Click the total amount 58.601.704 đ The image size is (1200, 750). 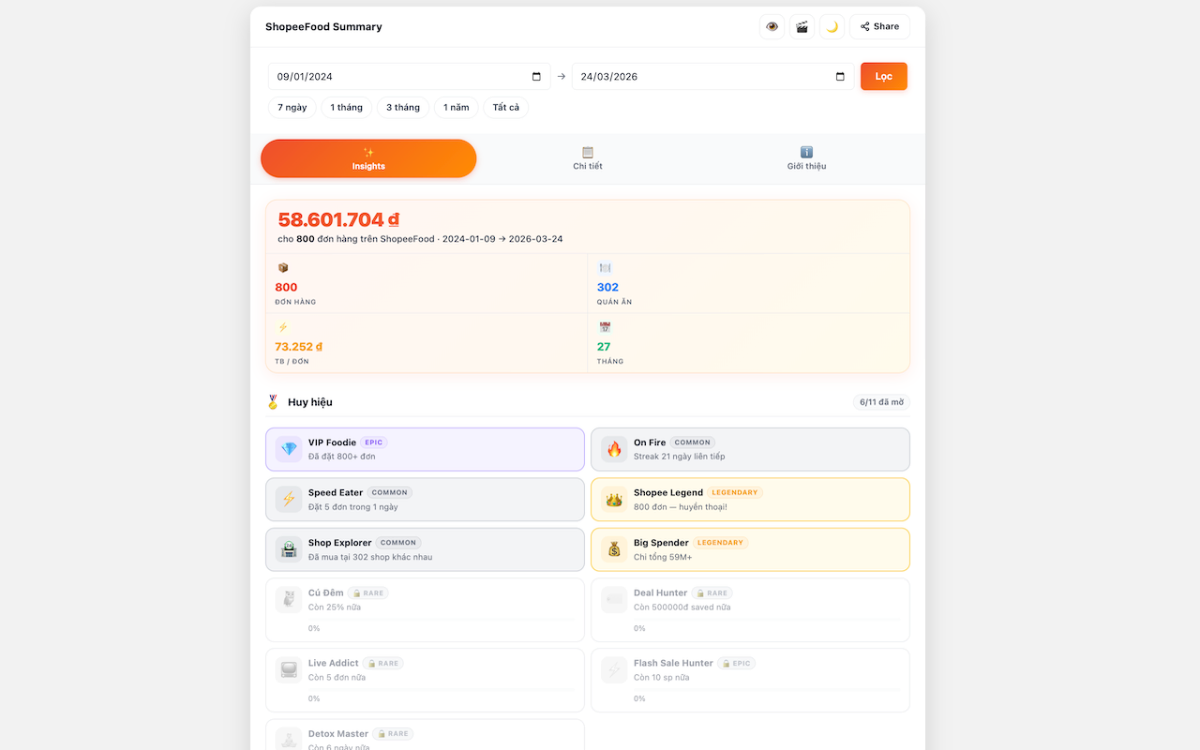339,220
